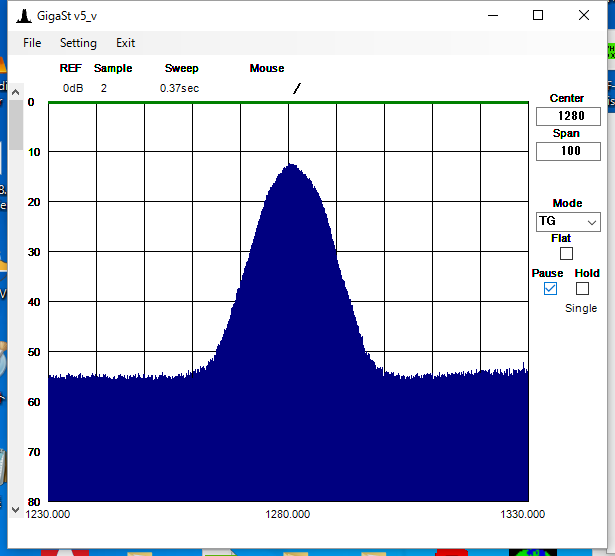Open the Mode dropdown showing TG
The image size is (615, 556).
click(568, 221)
